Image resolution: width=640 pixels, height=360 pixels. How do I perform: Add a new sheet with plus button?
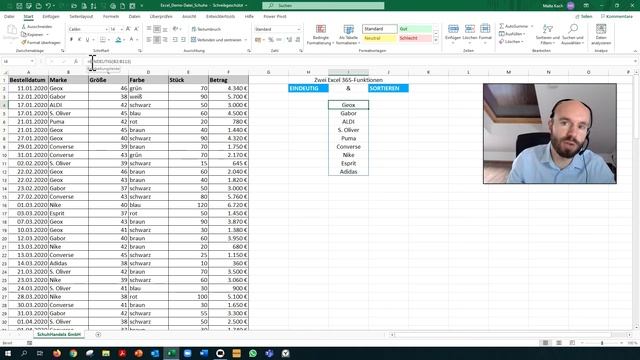point(98,334)
